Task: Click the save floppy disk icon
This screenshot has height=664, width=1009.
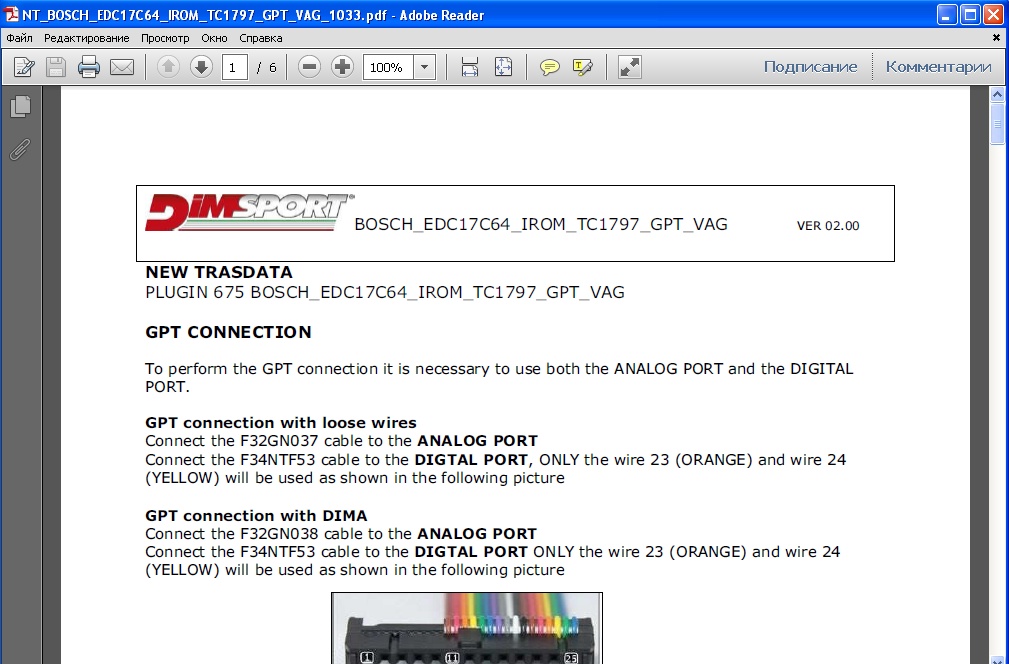Action: pyautogui.click(x=55, y=67)
